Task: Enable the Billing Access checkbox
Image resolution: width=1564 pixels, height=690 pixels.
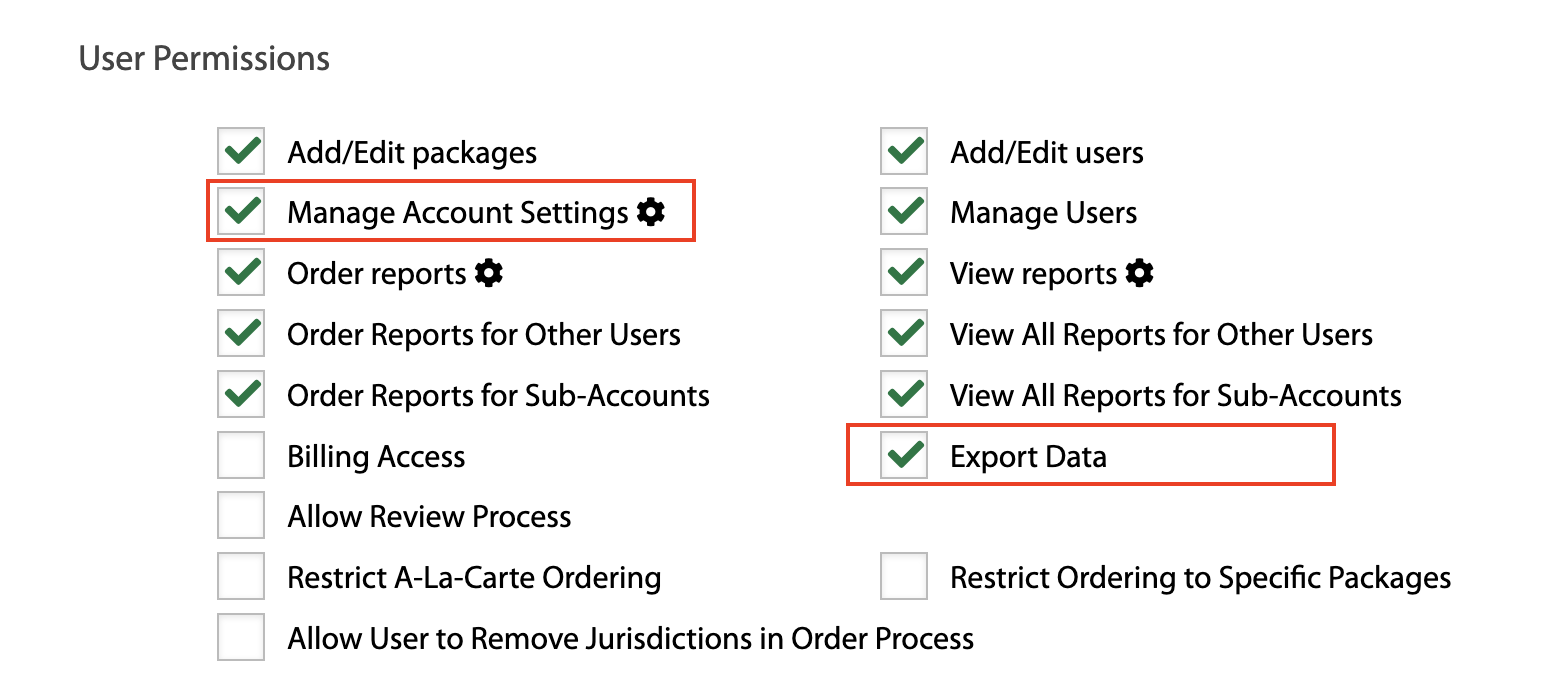Action: [x=241, y=456]
